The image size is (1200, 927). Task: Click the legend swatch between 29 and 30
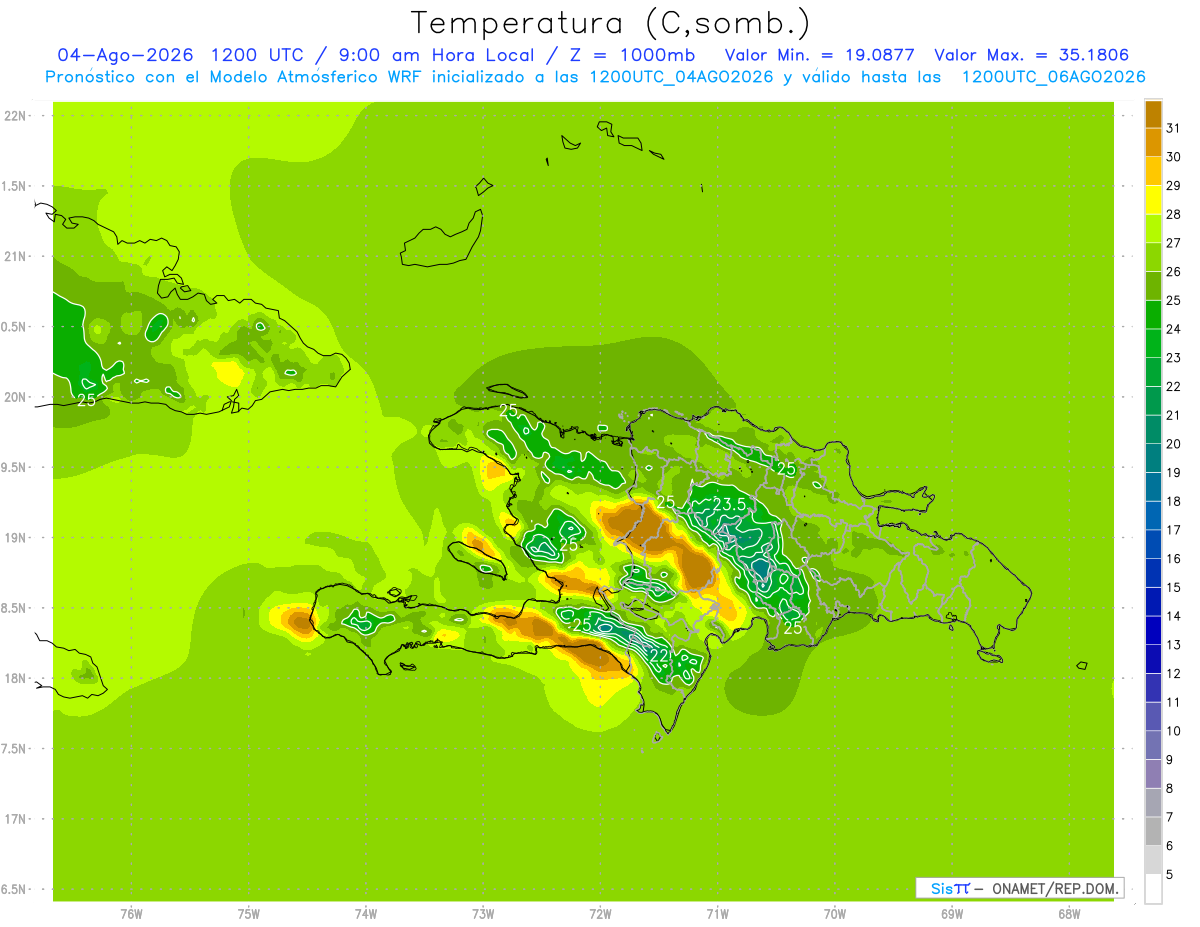pos(1153,171)
